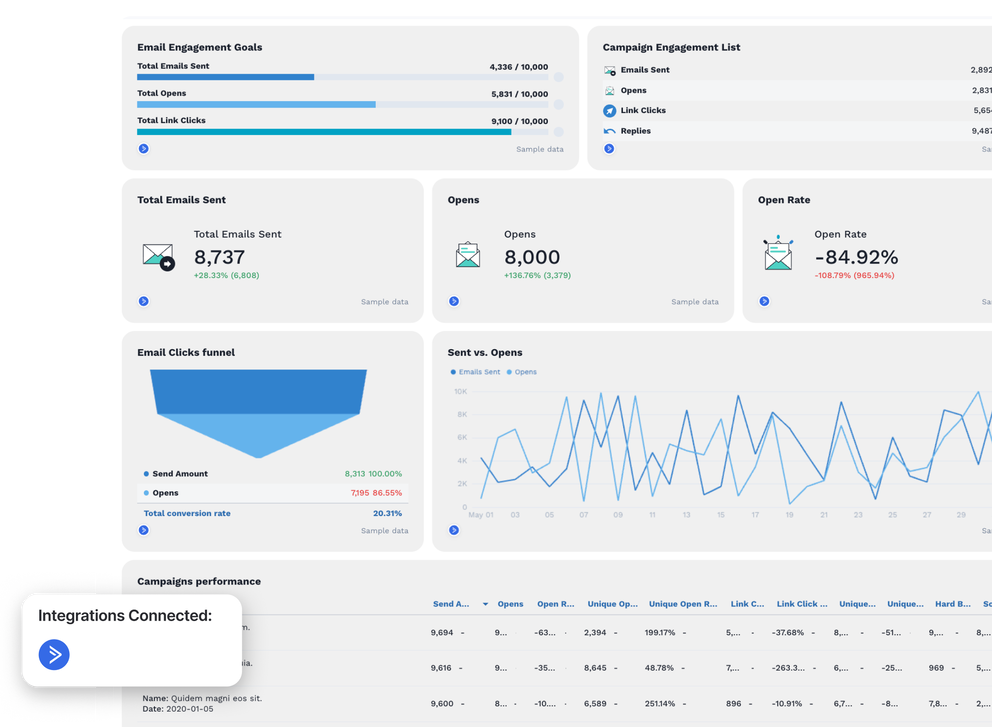The image size is (992, 727).
Task: Click the 5,831 / 10,000 goal value
Action: point(519,94)
